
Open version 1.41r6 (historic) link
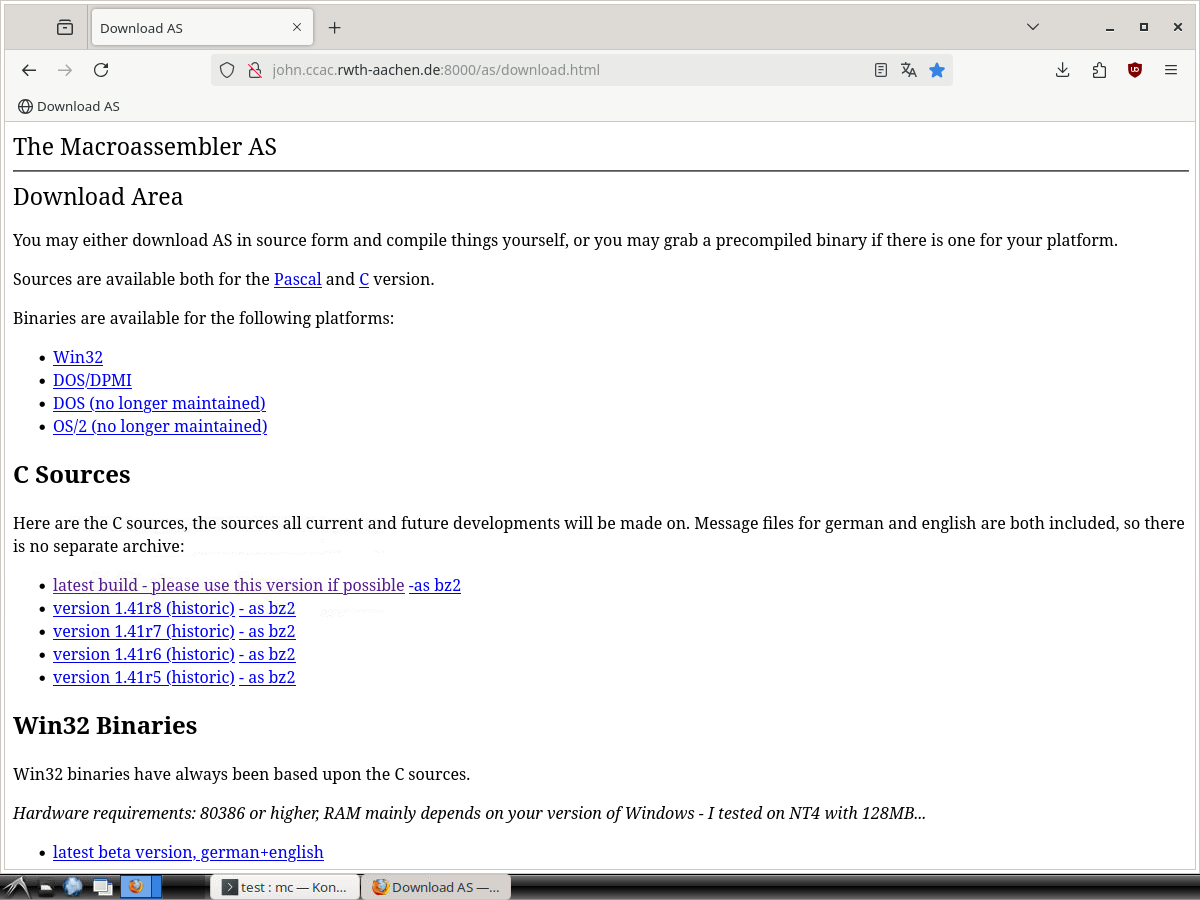[144, 654]
